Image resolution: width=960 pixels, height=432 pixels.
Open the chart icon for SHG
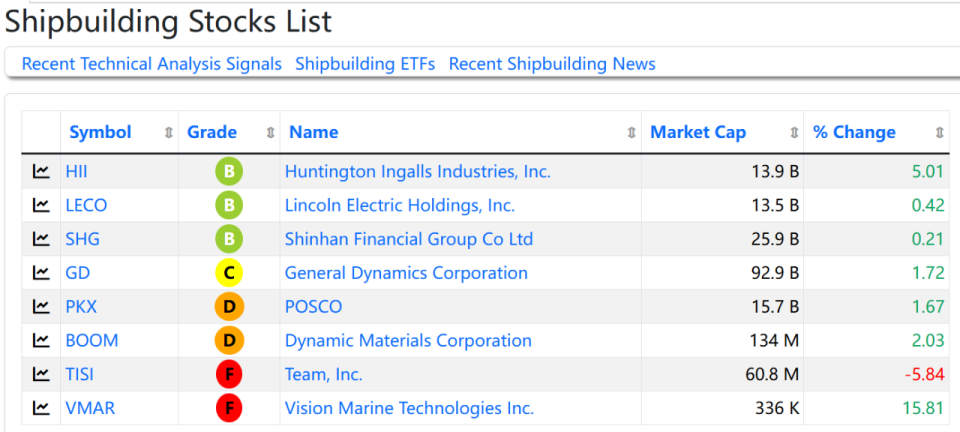41,240
